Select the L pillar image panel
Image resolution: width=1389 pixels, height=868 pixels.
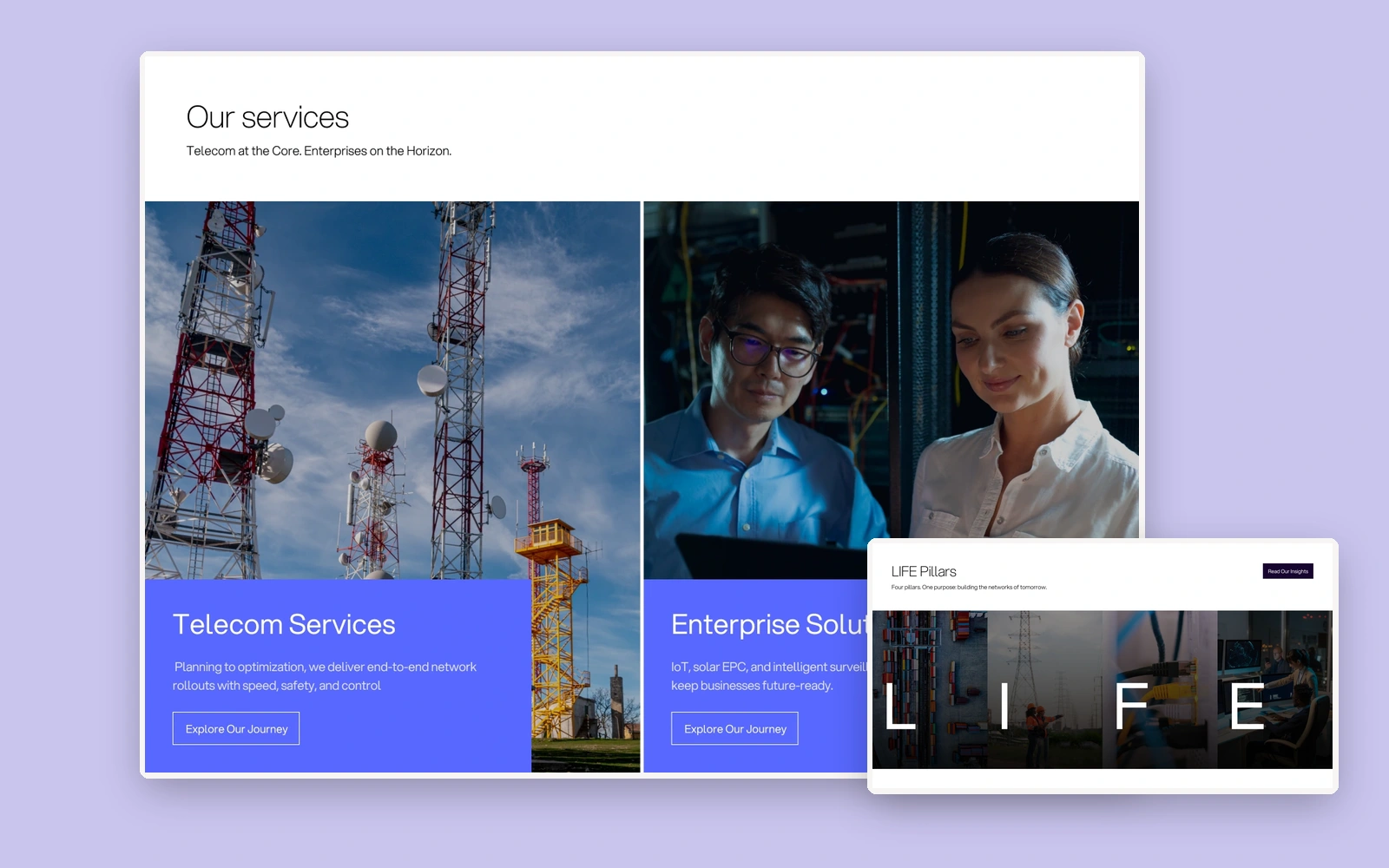pyautogui.click(x=930, y=689)
